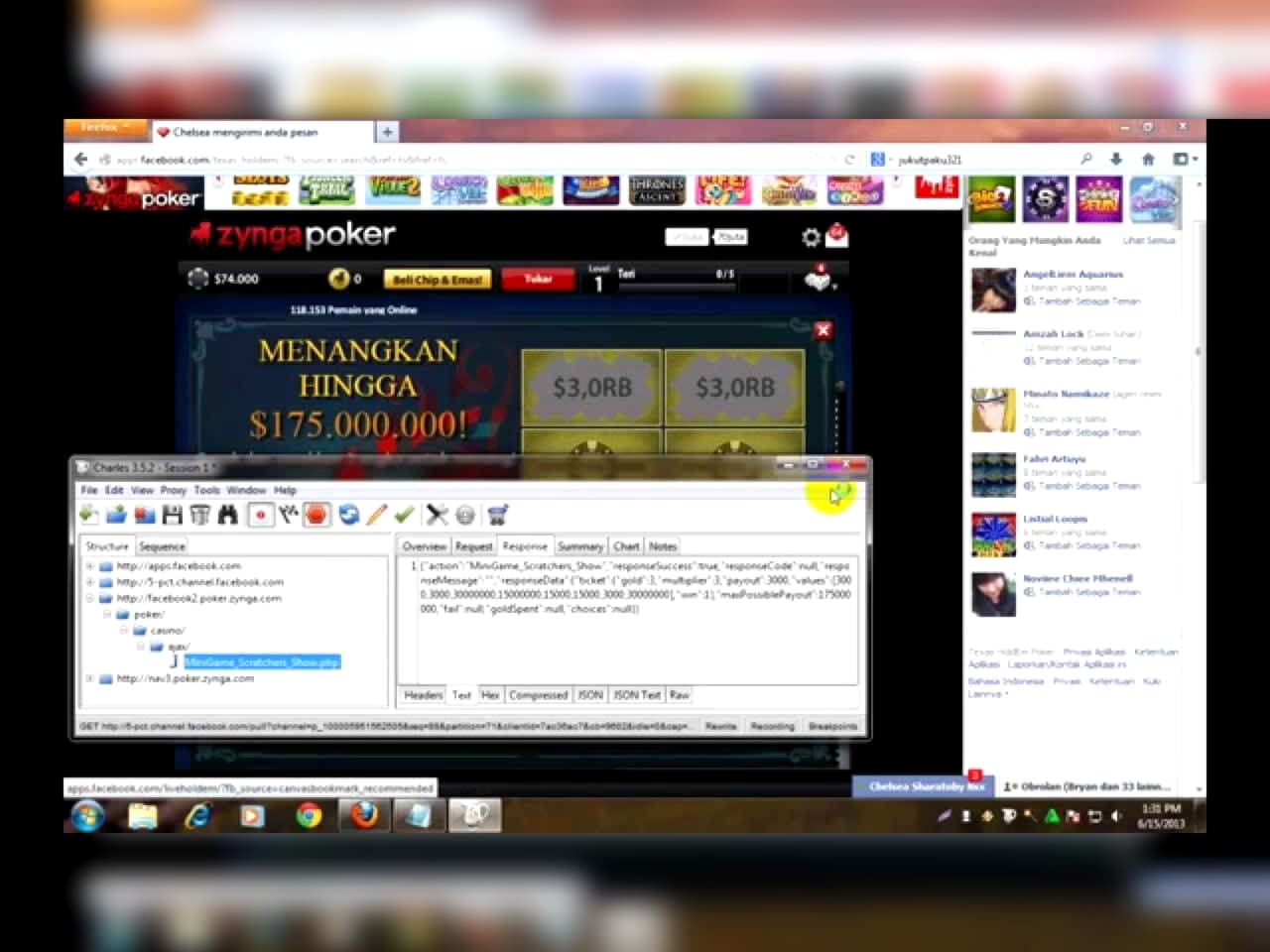The height and width of the screenshot is (952, 1270).
Task: Click the Edit pencil icon in Charles toolbar
Action: 376,515
